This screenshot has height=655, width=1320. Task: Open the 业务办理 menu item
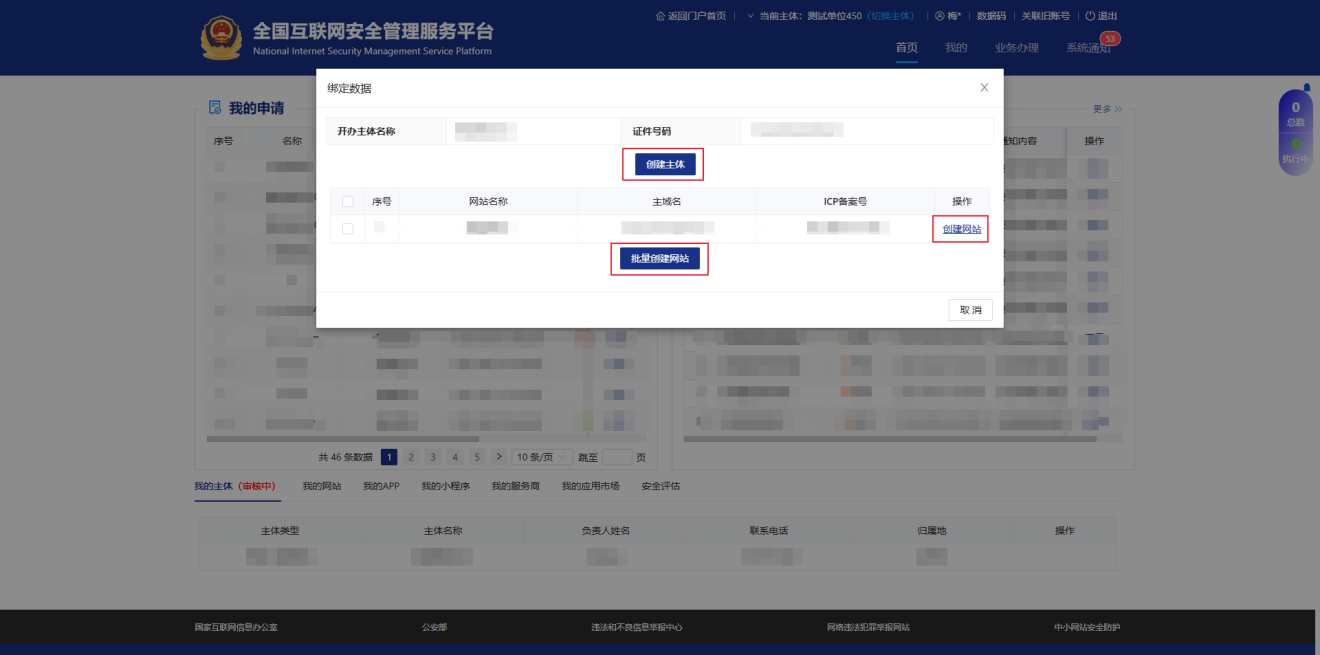(1016, 48)
